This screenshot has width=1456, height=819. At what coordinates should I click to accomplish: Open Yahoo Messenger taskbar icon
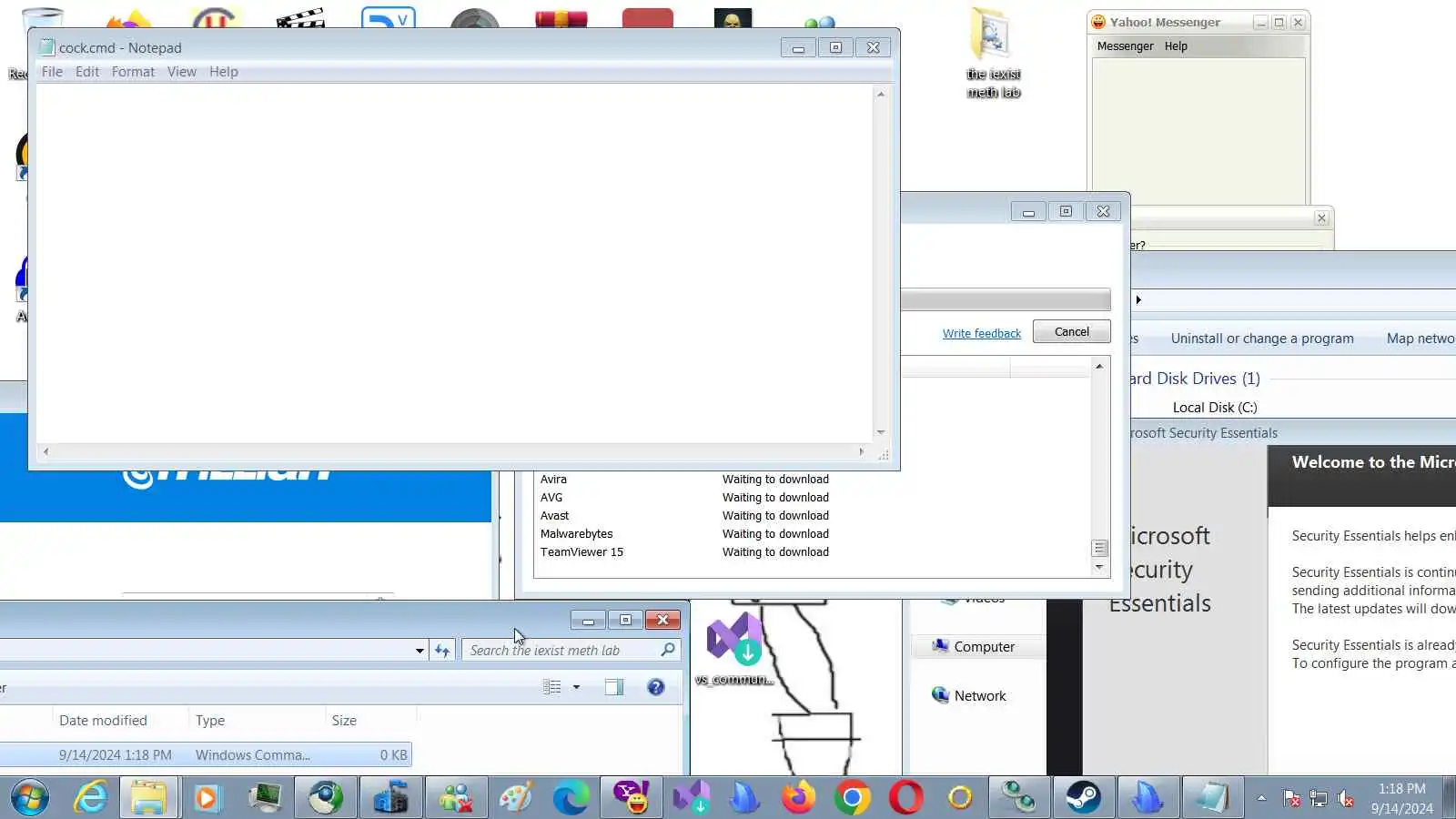632,798
